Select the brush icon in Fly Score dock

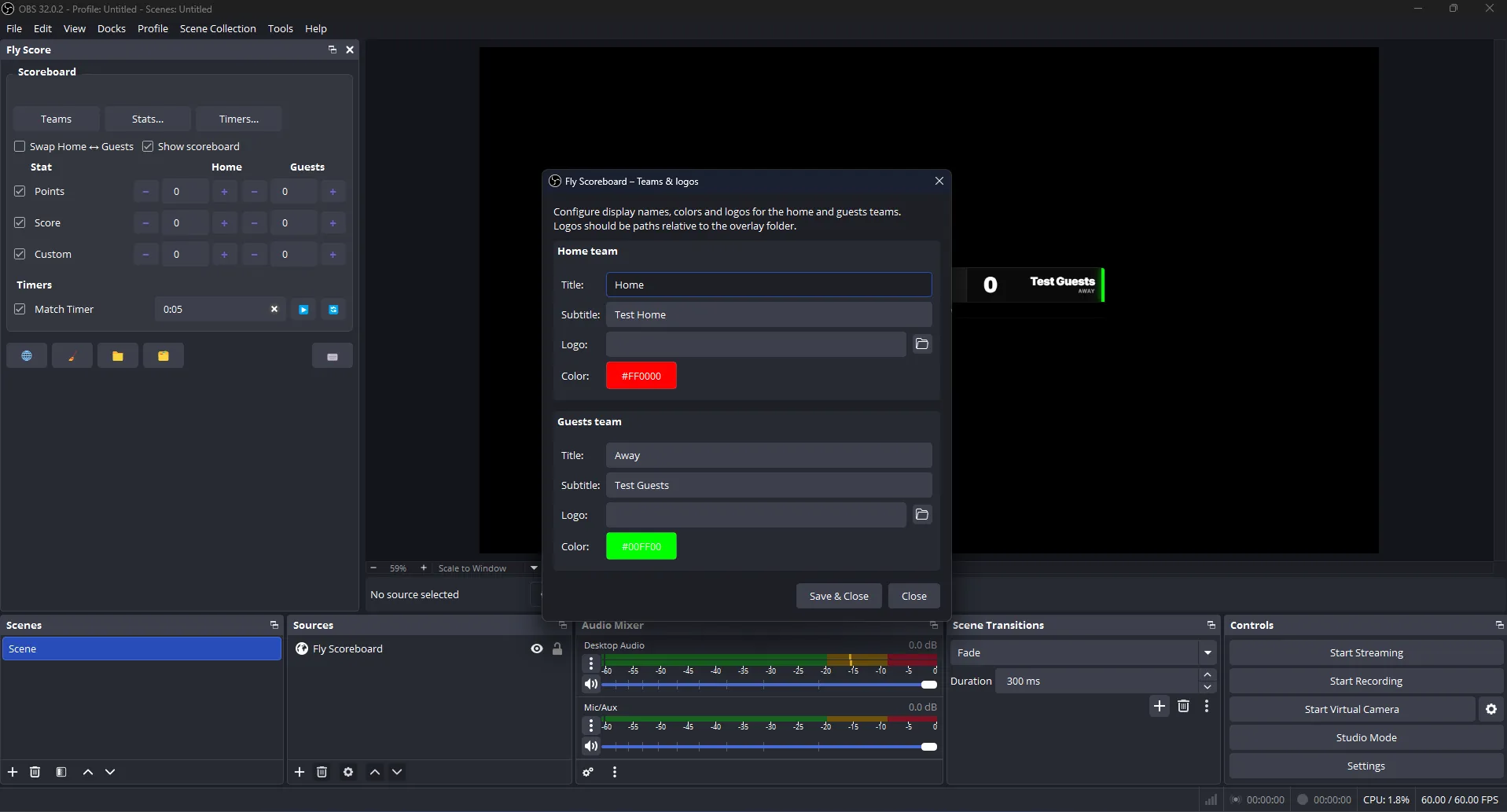click(72, 355)
